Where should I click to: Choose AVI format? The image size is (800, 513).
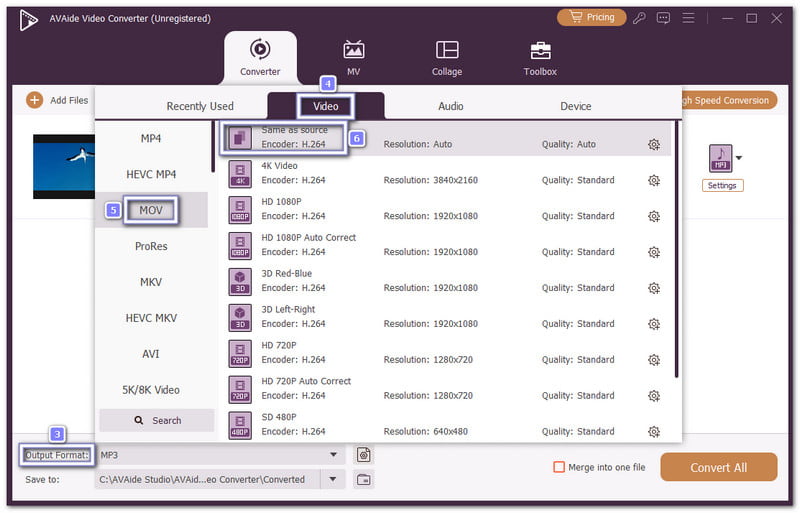151,354
